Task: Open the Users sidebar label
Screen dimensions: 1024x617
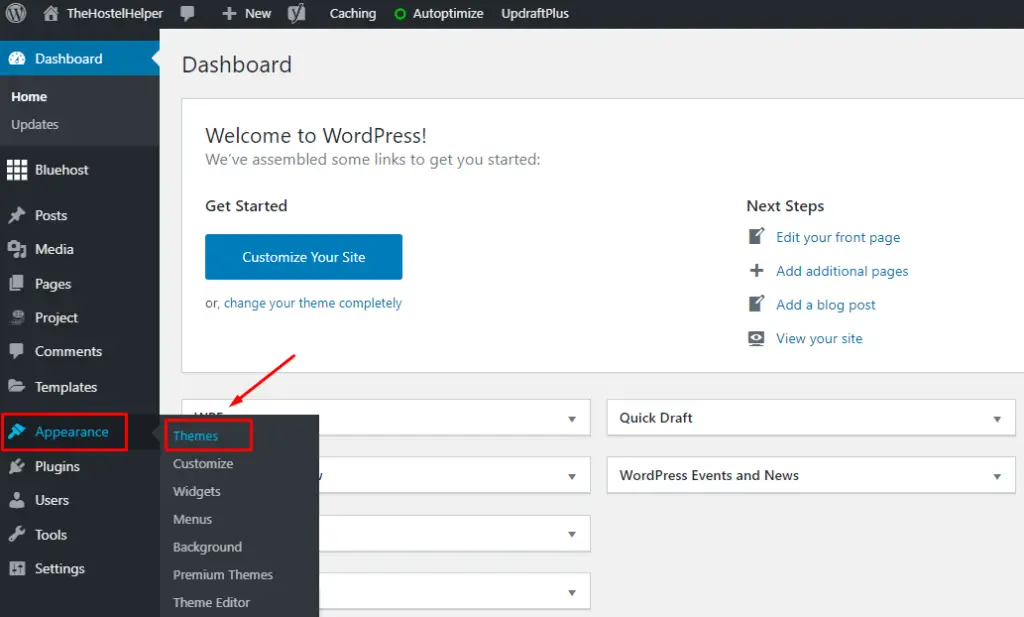Action: [x=52, y=501]
